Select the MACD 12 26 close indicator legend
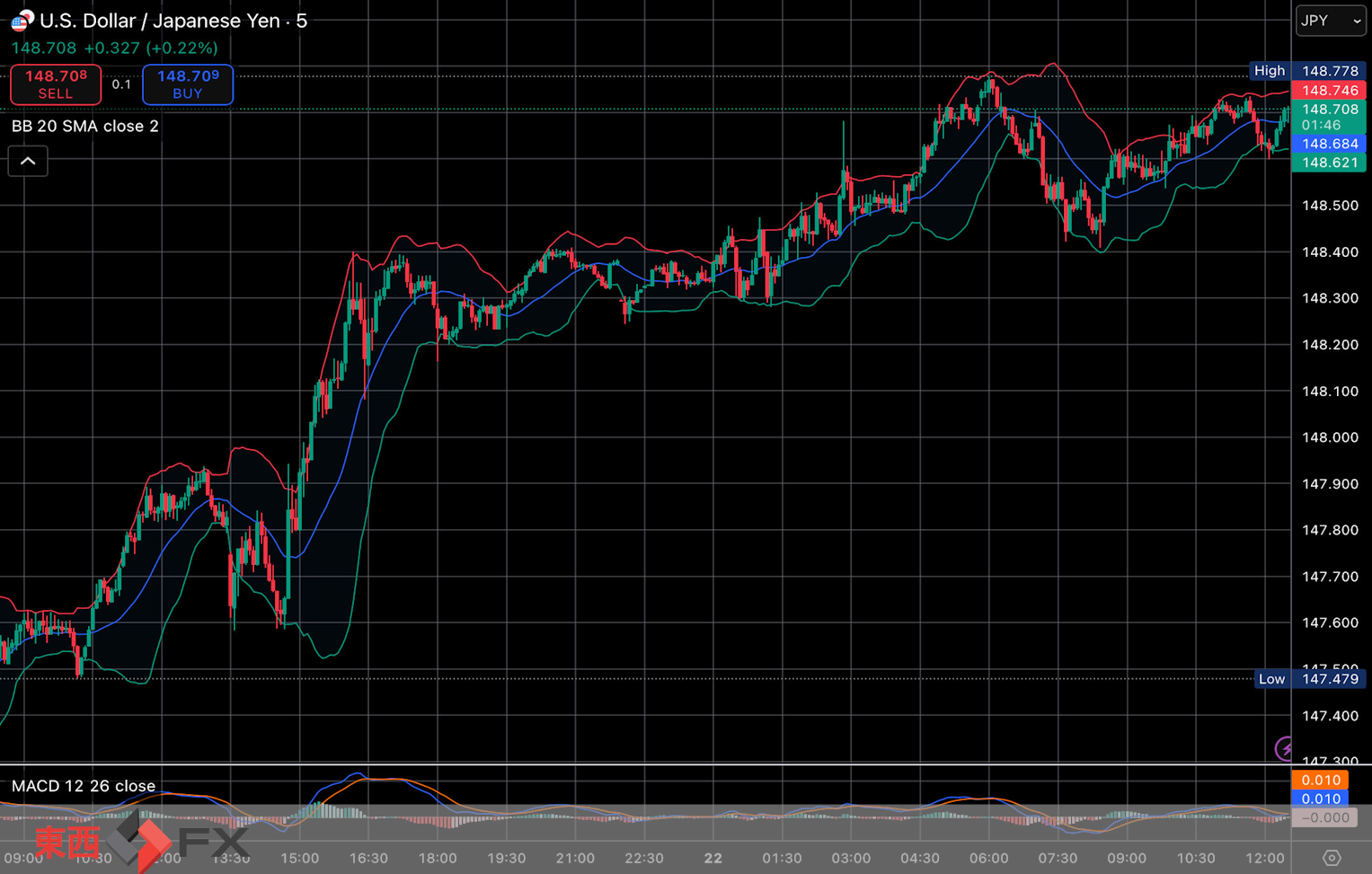 point(84,786)
